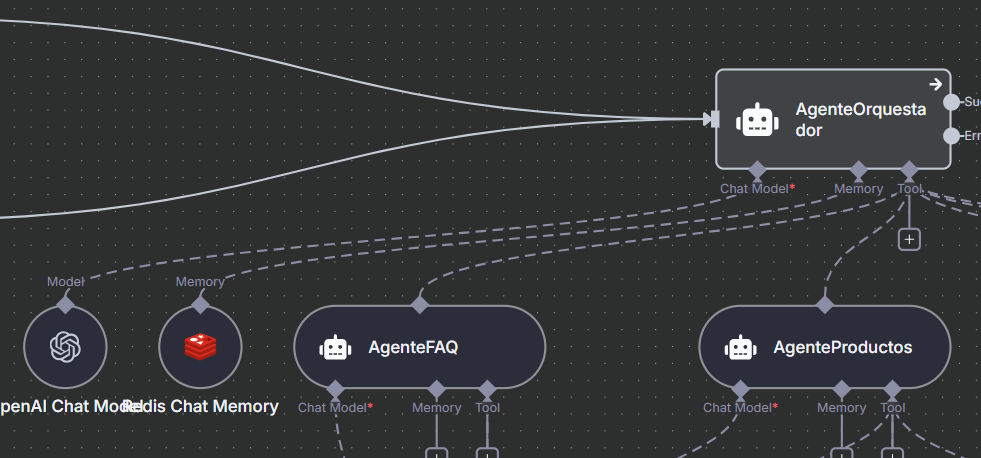Image resolution: width=981 pixels, height=458 pixels.
Task: Click the arrow icon on AgenteOrquestador node
Action: click(935, 84)
